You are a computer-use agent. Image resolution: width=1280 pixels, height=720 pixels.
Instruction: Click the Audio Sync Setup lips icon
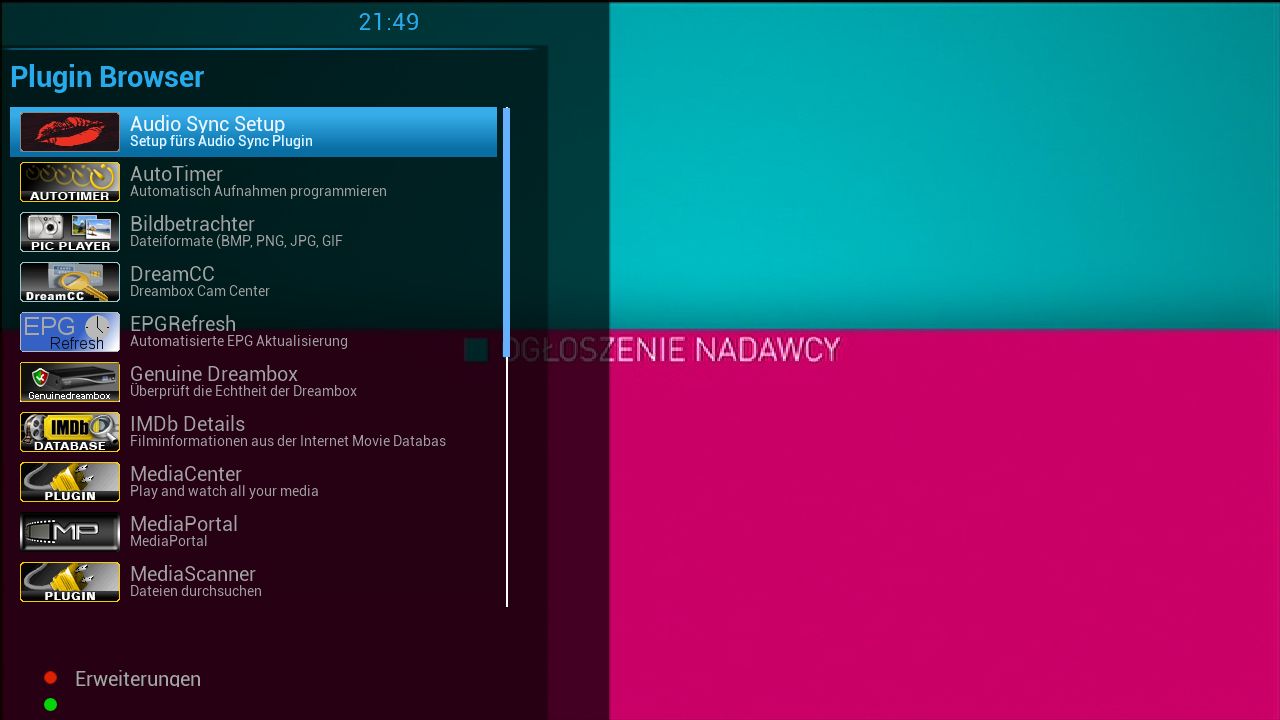pos(70,132)
